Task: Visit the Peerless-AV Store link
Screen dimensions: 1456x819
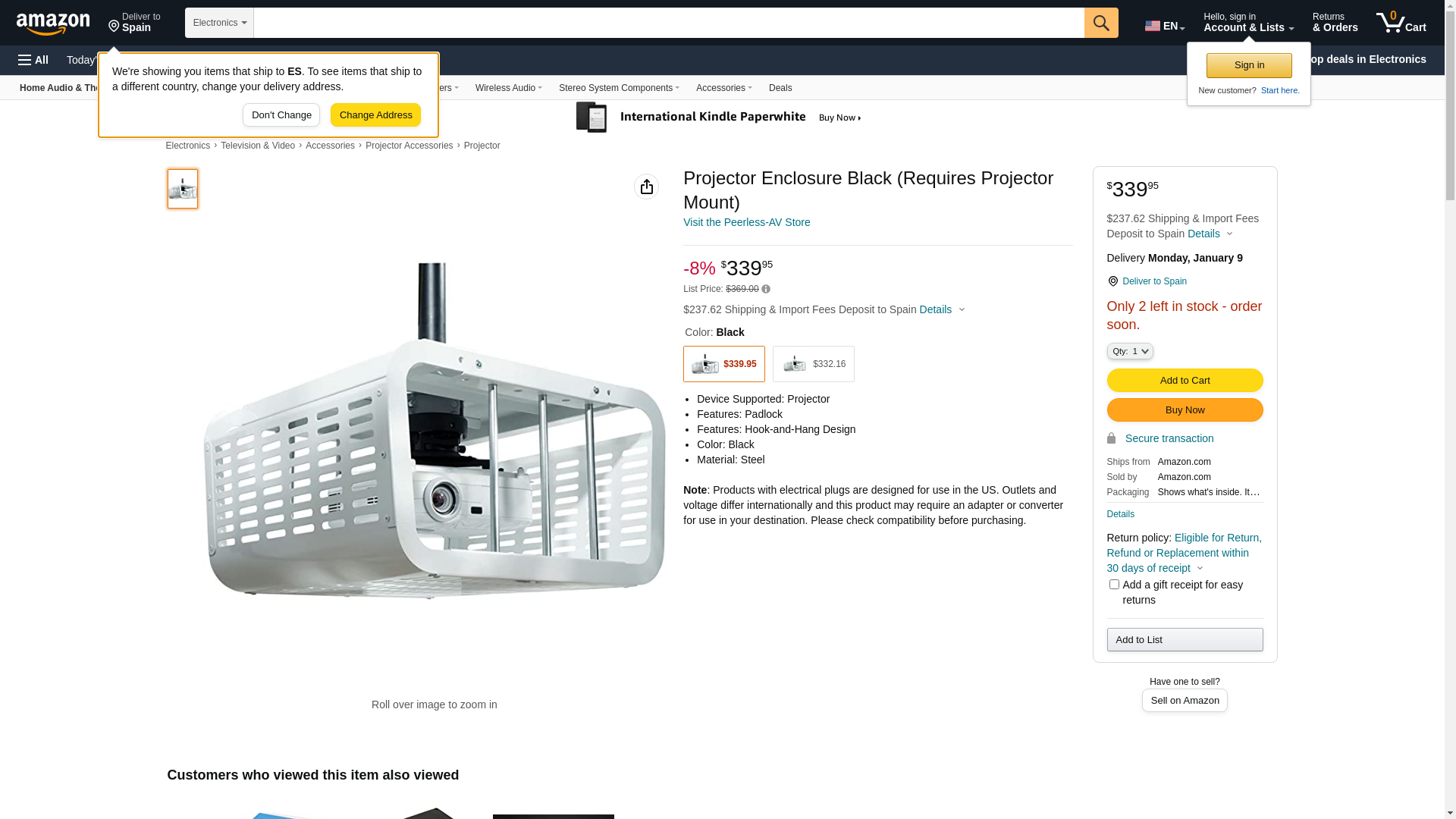Action: tap(746, 222)
